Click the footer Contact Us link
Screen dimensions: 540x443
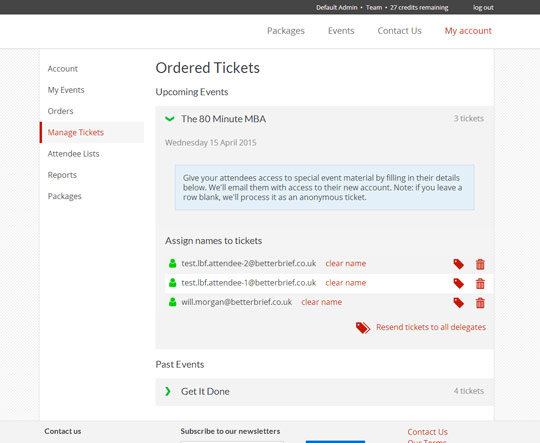tap(427, 432)
